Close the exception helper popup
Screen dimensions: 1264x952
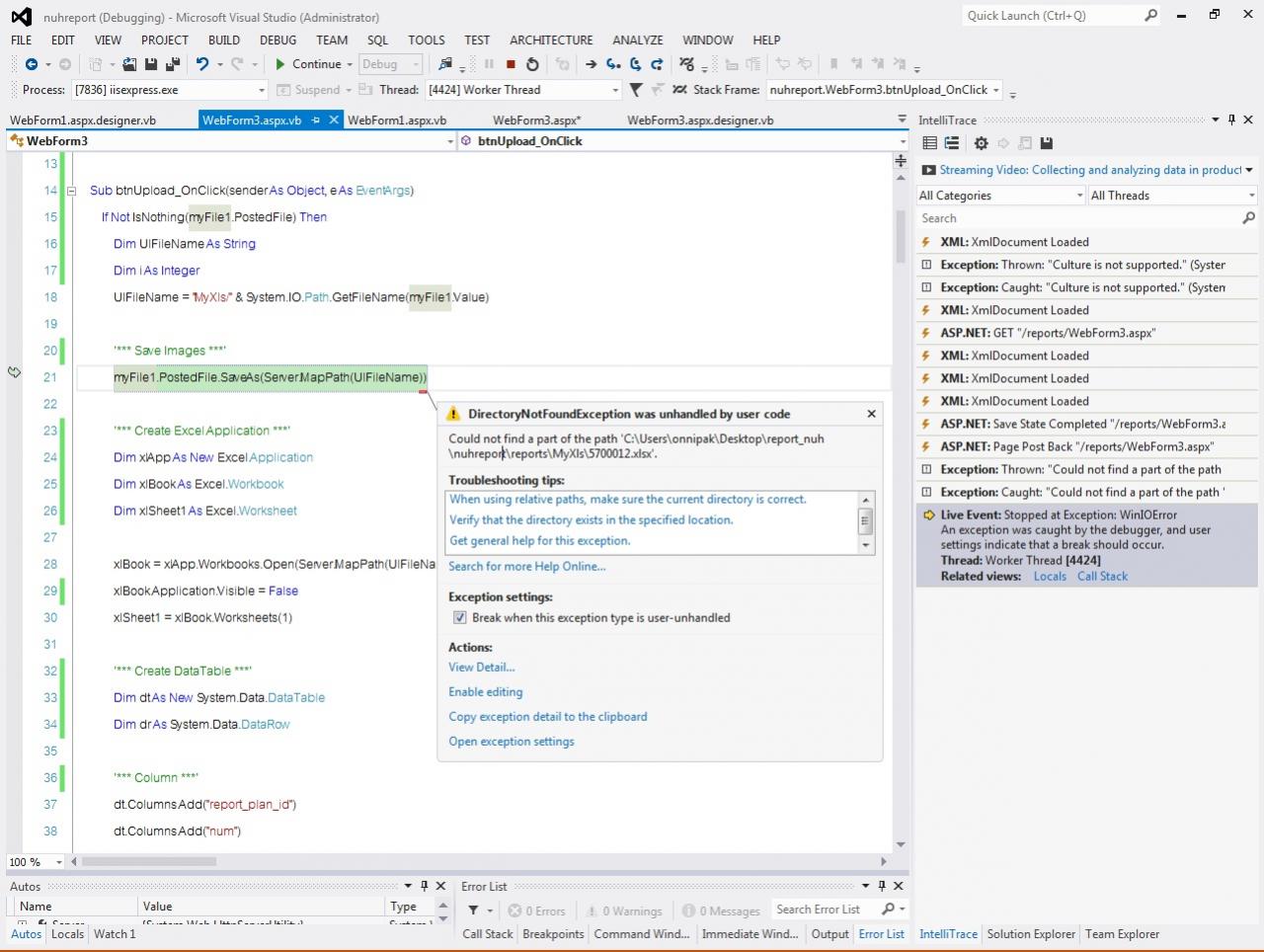pos(871,414)
